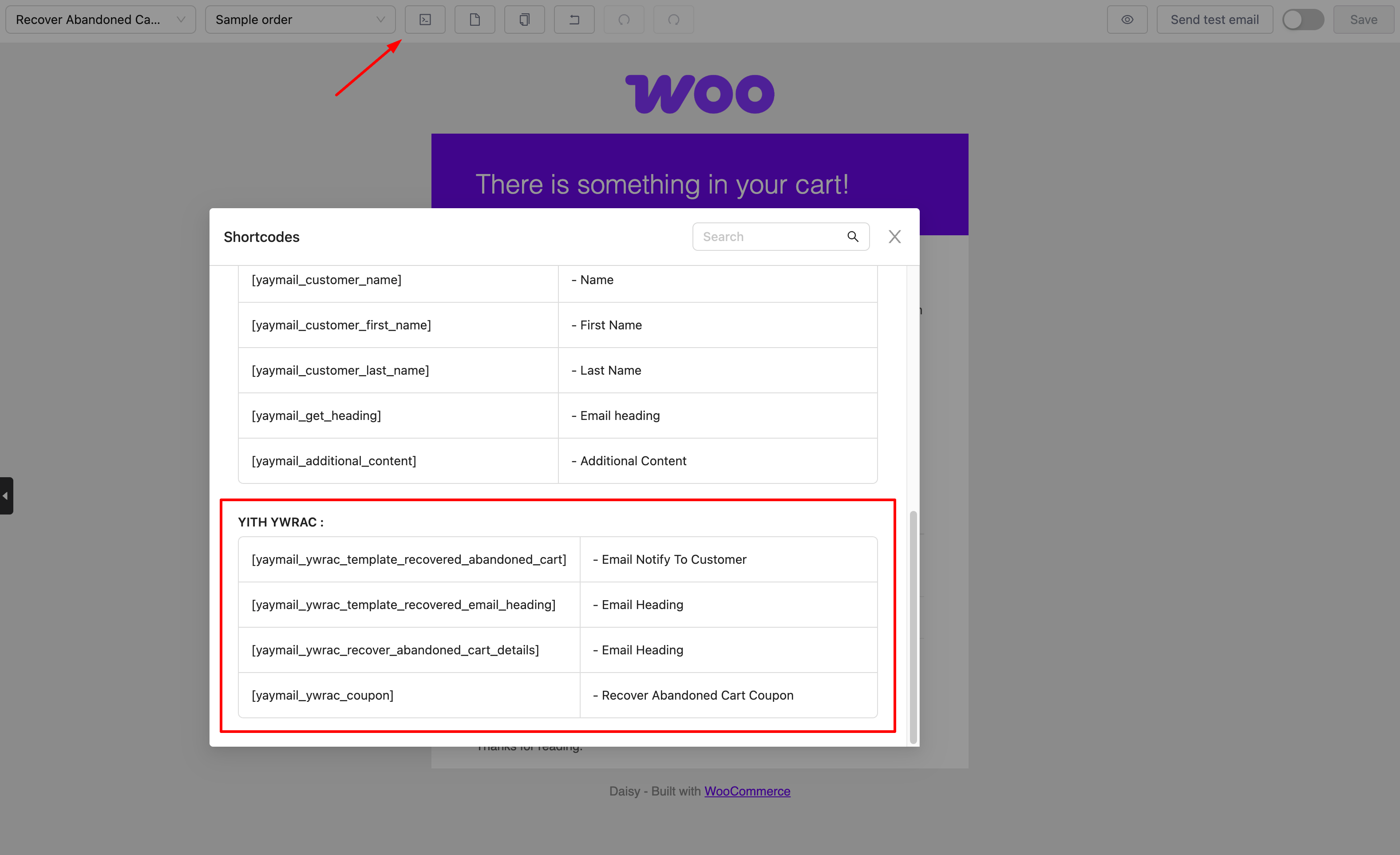Expand the left sidebar panel arrow
Viewport: 1400px width, 855px height.
tap(6, 495)
